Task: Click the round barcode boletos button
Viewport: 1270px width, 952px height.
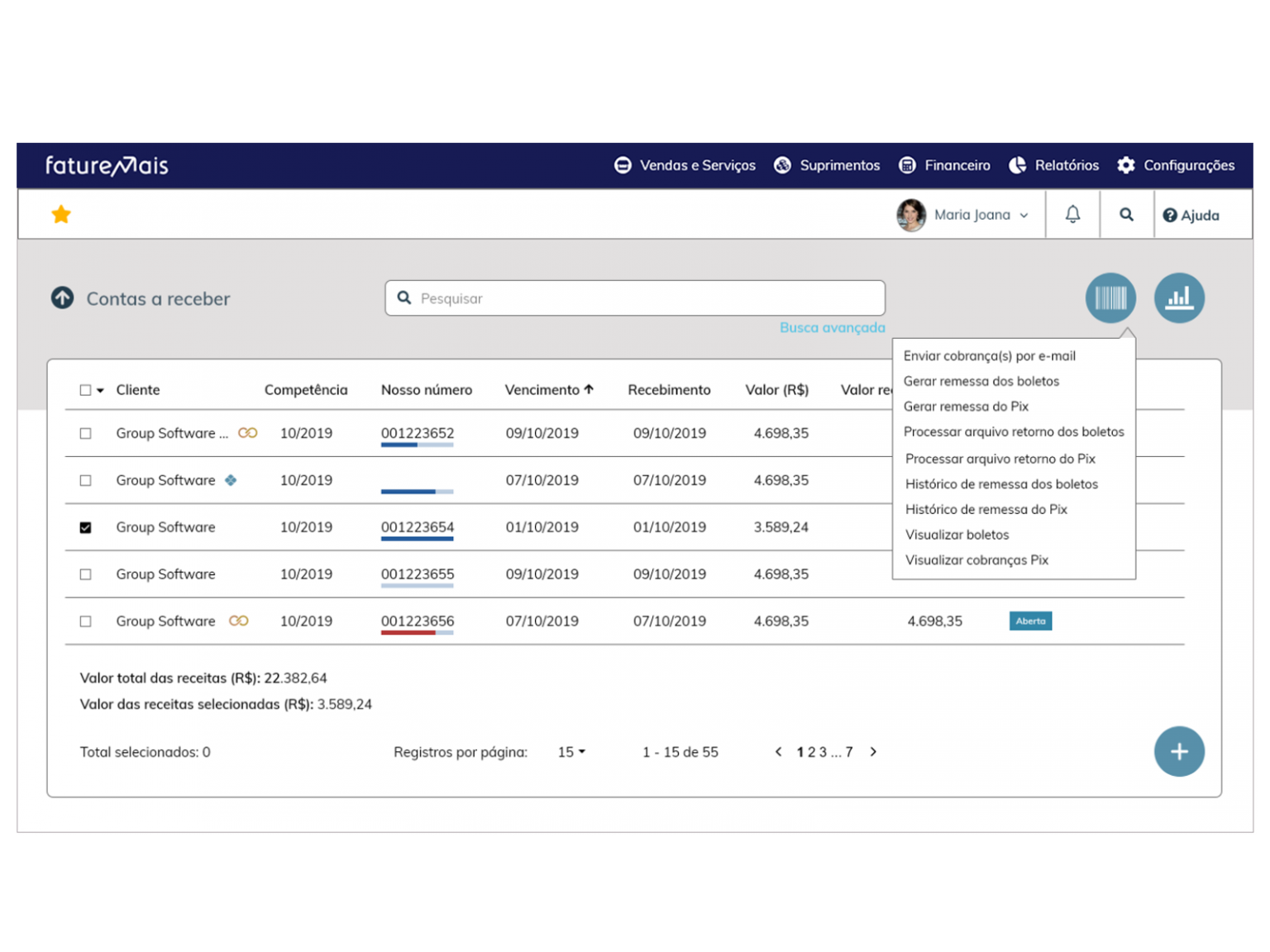Action: click(x=1110, y=297)
